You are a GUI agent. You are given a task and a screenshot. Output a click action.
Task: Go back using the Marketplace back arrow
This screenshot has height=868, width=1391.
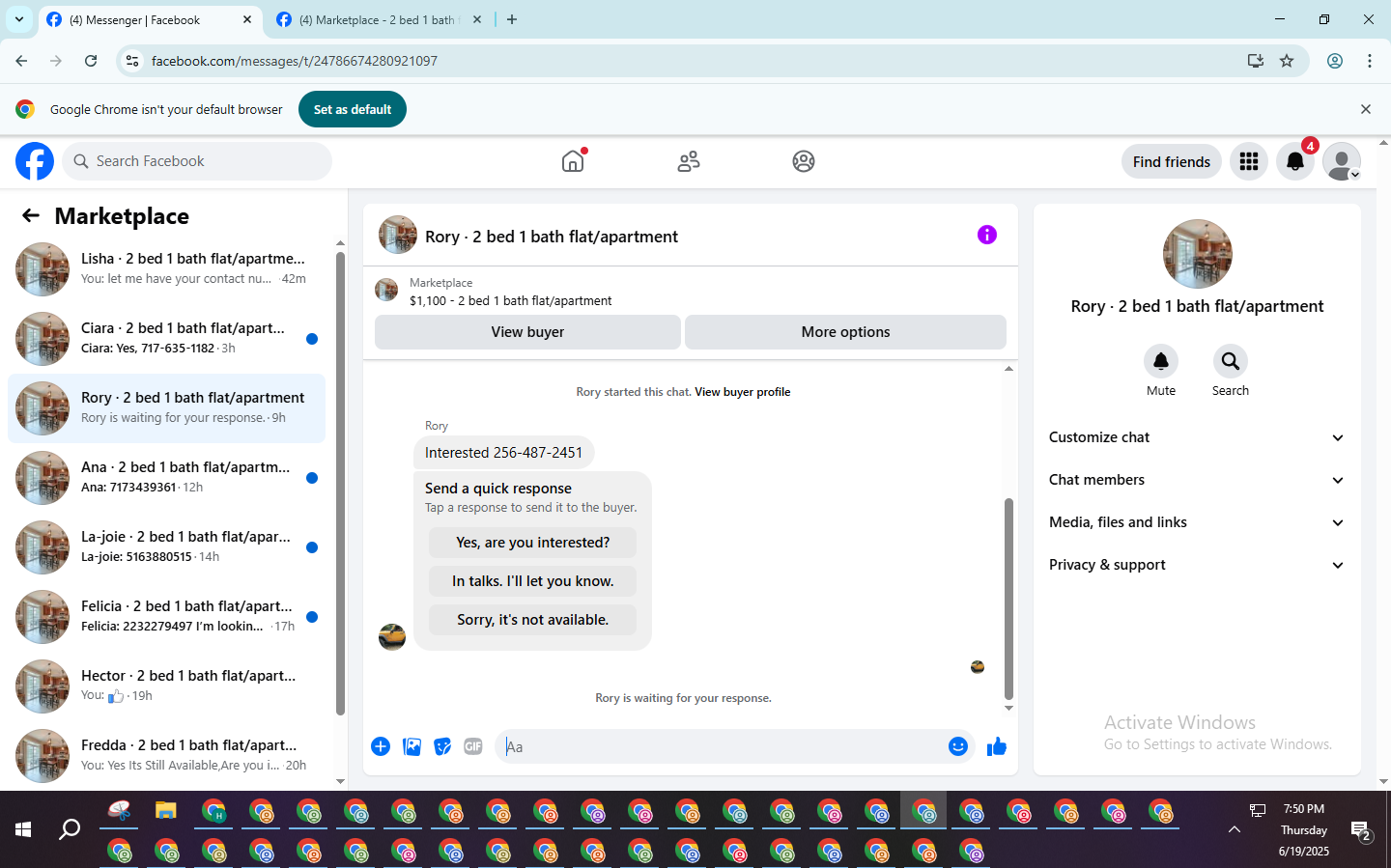tap(31, 215)
